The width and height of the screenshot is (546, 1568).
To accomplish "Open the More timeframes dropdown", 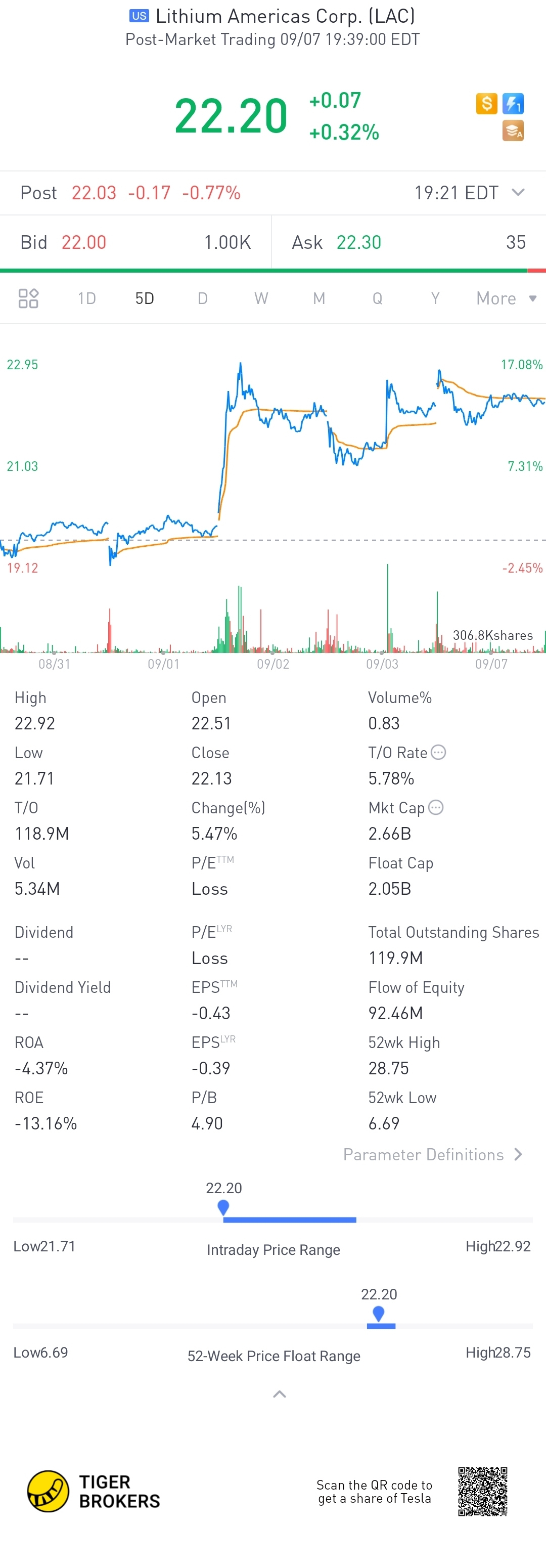I will [506, 298].
